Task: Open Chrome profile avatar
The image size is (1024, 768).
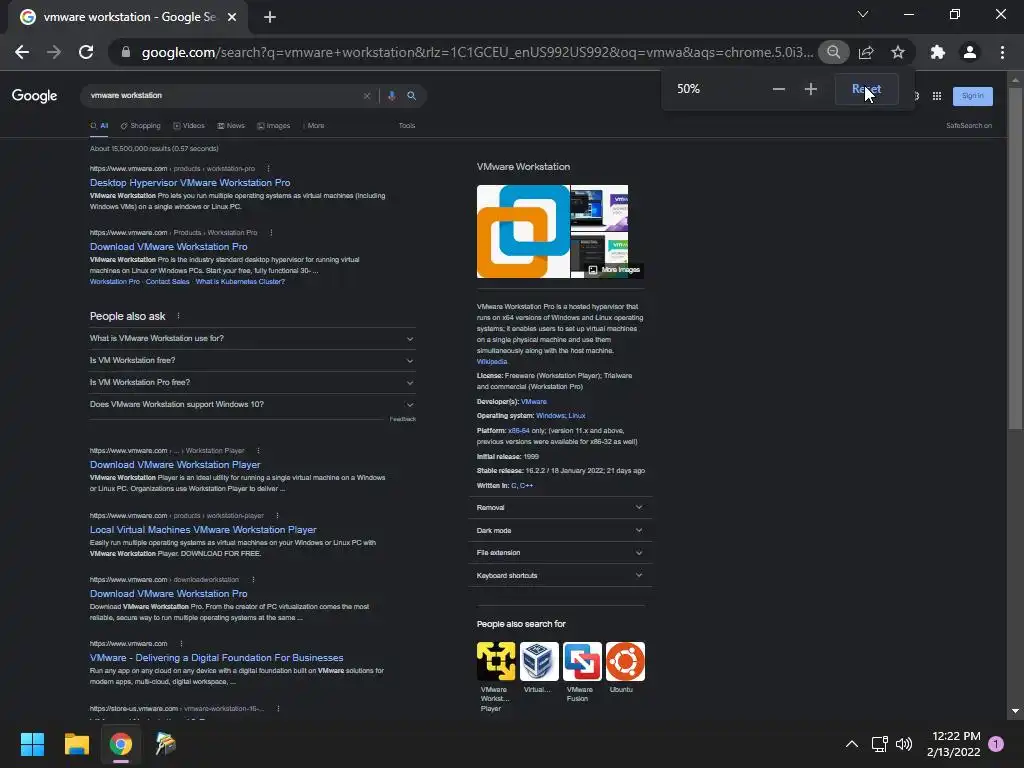Action: (970, 52)
